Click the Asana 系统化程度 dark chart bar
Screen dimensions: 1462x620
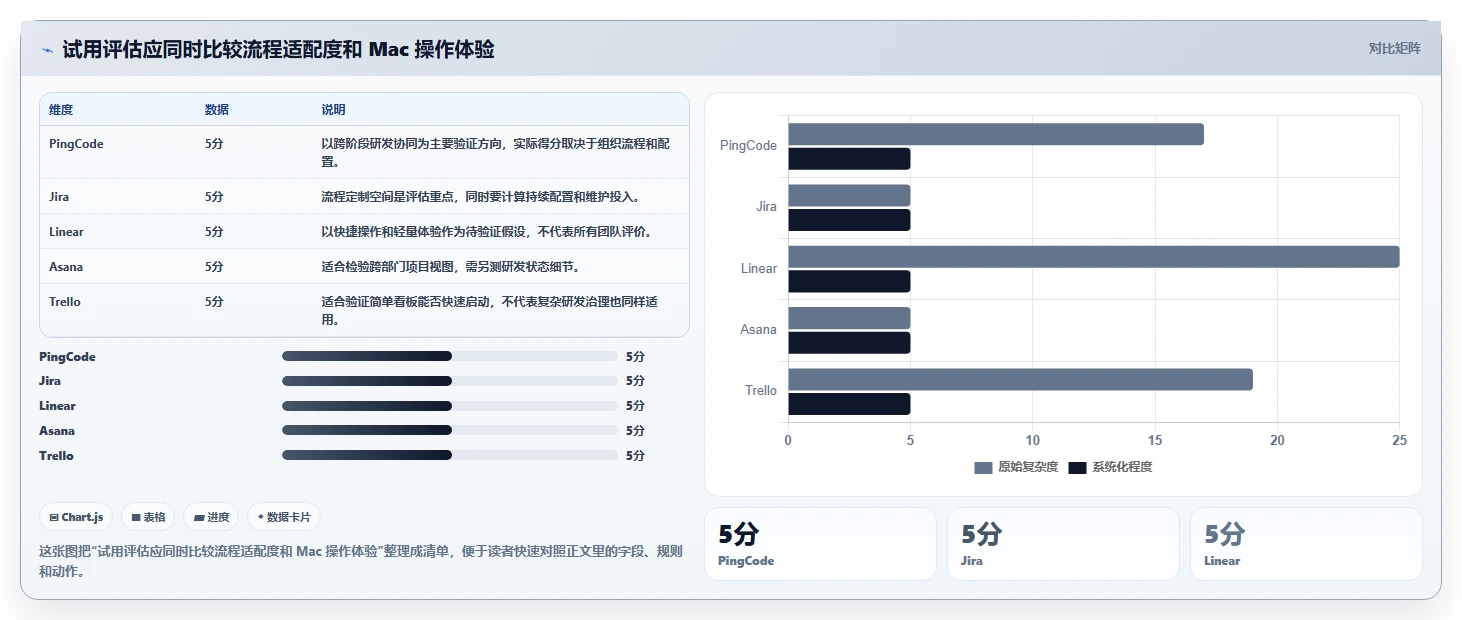[x=849, y=343]
